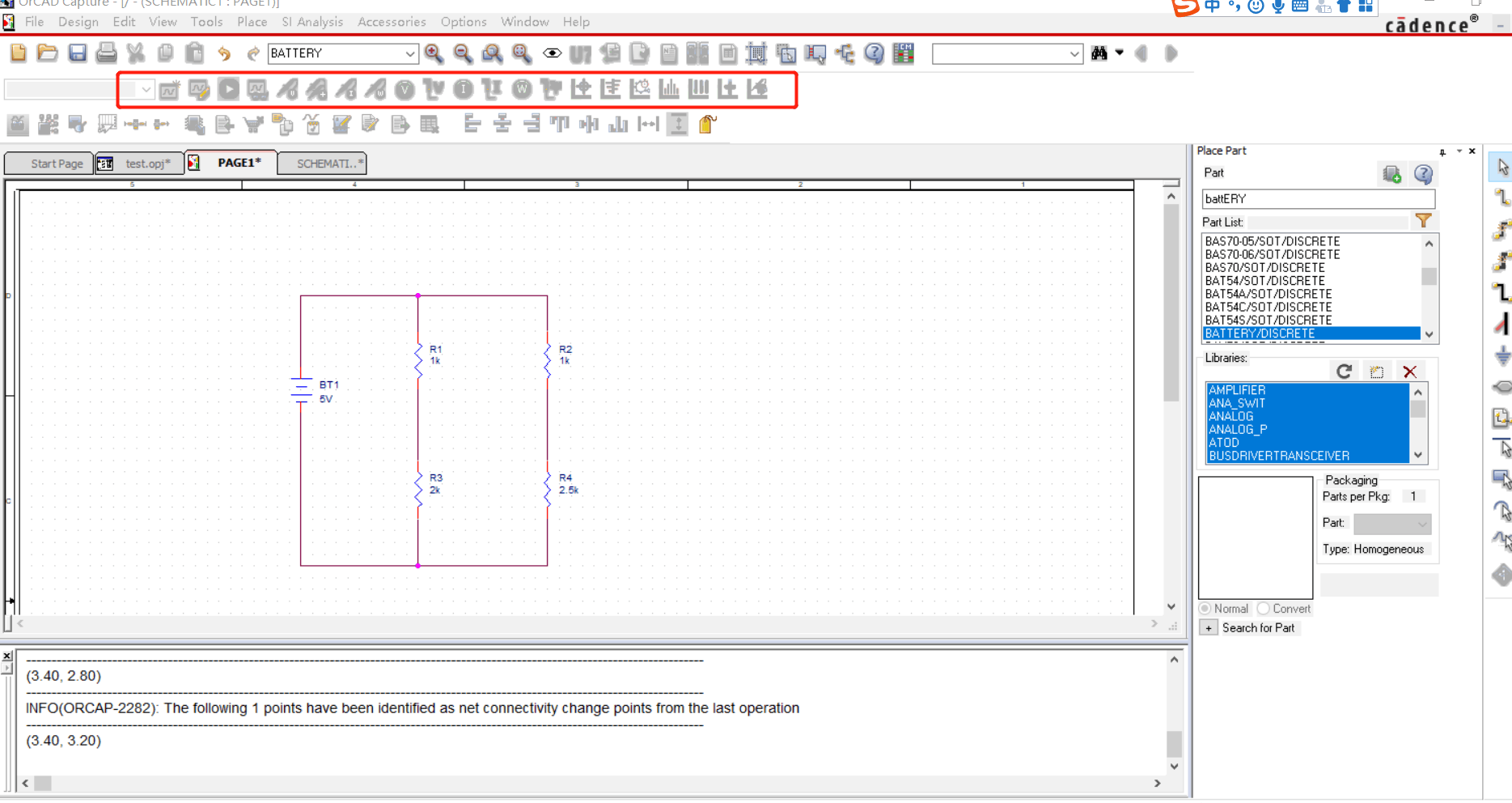Zoom in on the schematic
This screenshot has height=803, width=1512.
(434, 53)
